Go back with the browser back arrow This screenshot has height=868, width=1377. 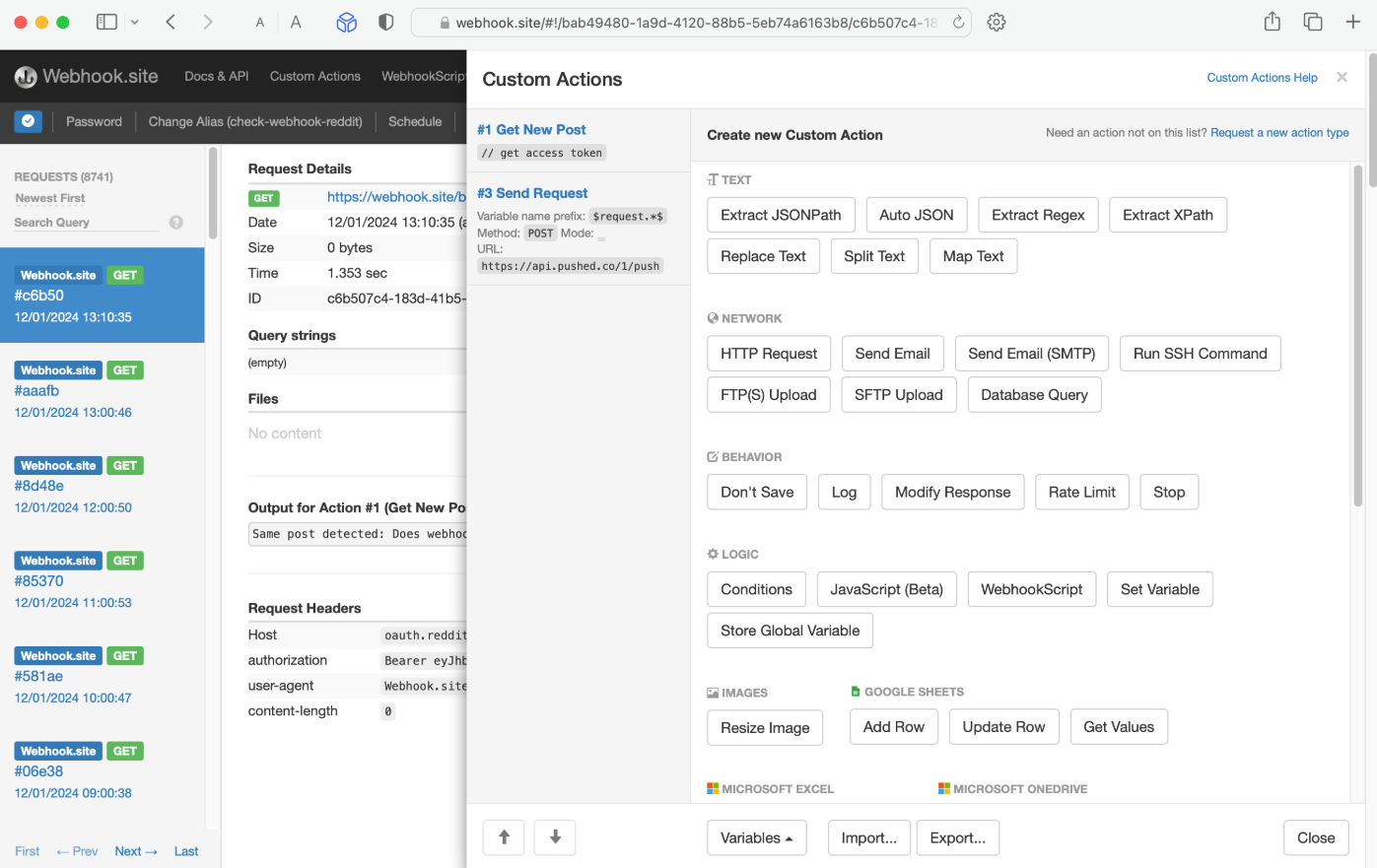coord(171,22)
